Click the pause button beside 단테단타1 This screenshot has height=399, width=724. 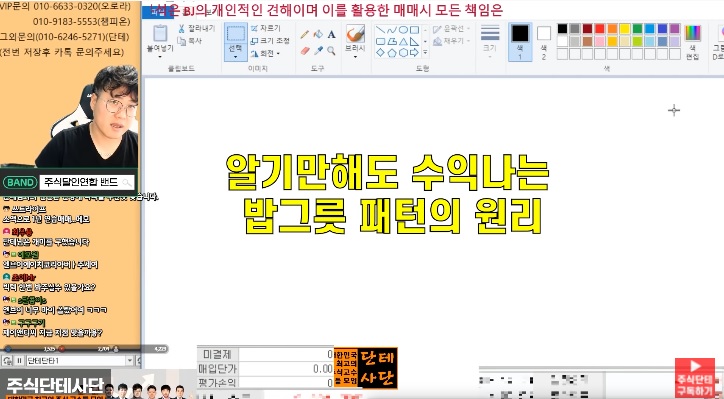coord(20,361)
